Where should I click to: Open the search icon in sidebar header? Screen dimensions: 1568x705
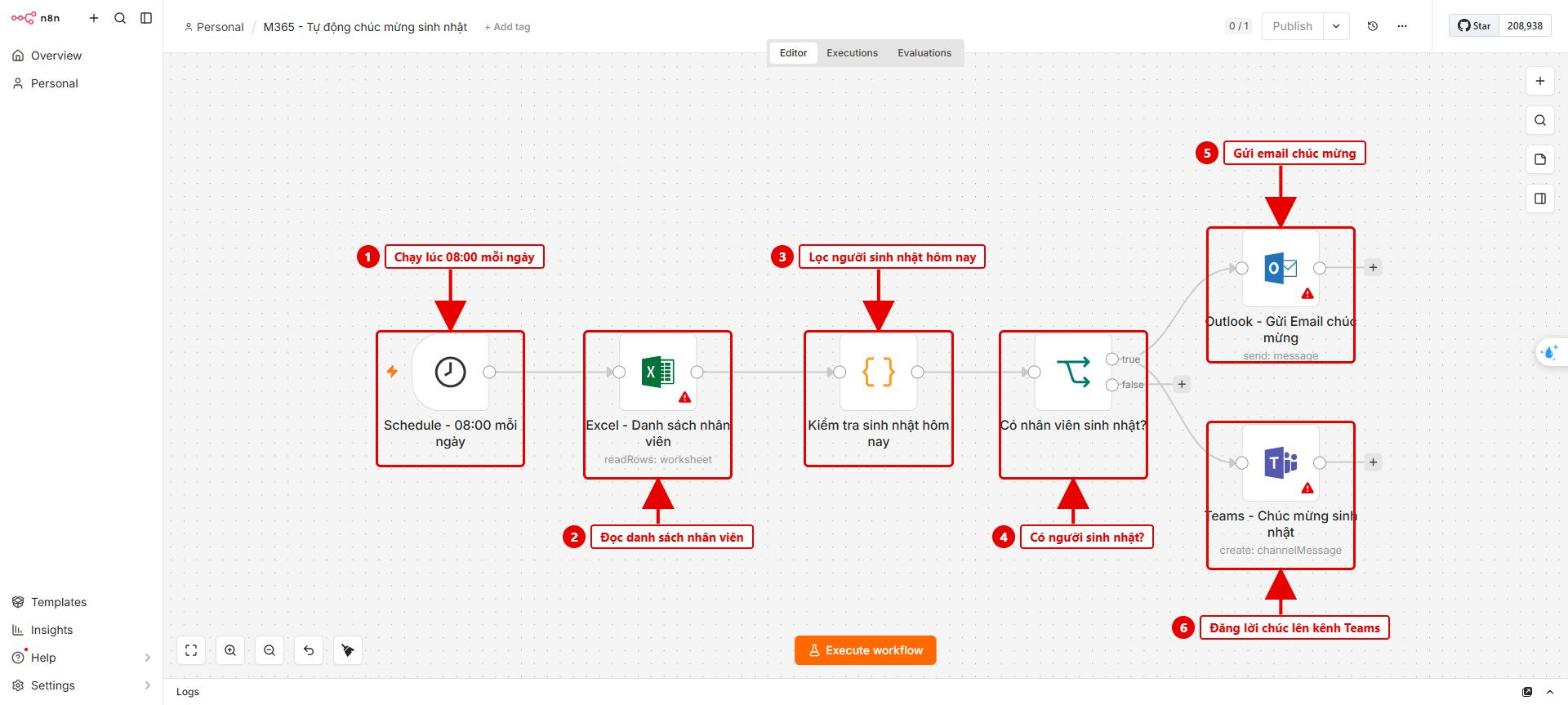pos(120,18)
